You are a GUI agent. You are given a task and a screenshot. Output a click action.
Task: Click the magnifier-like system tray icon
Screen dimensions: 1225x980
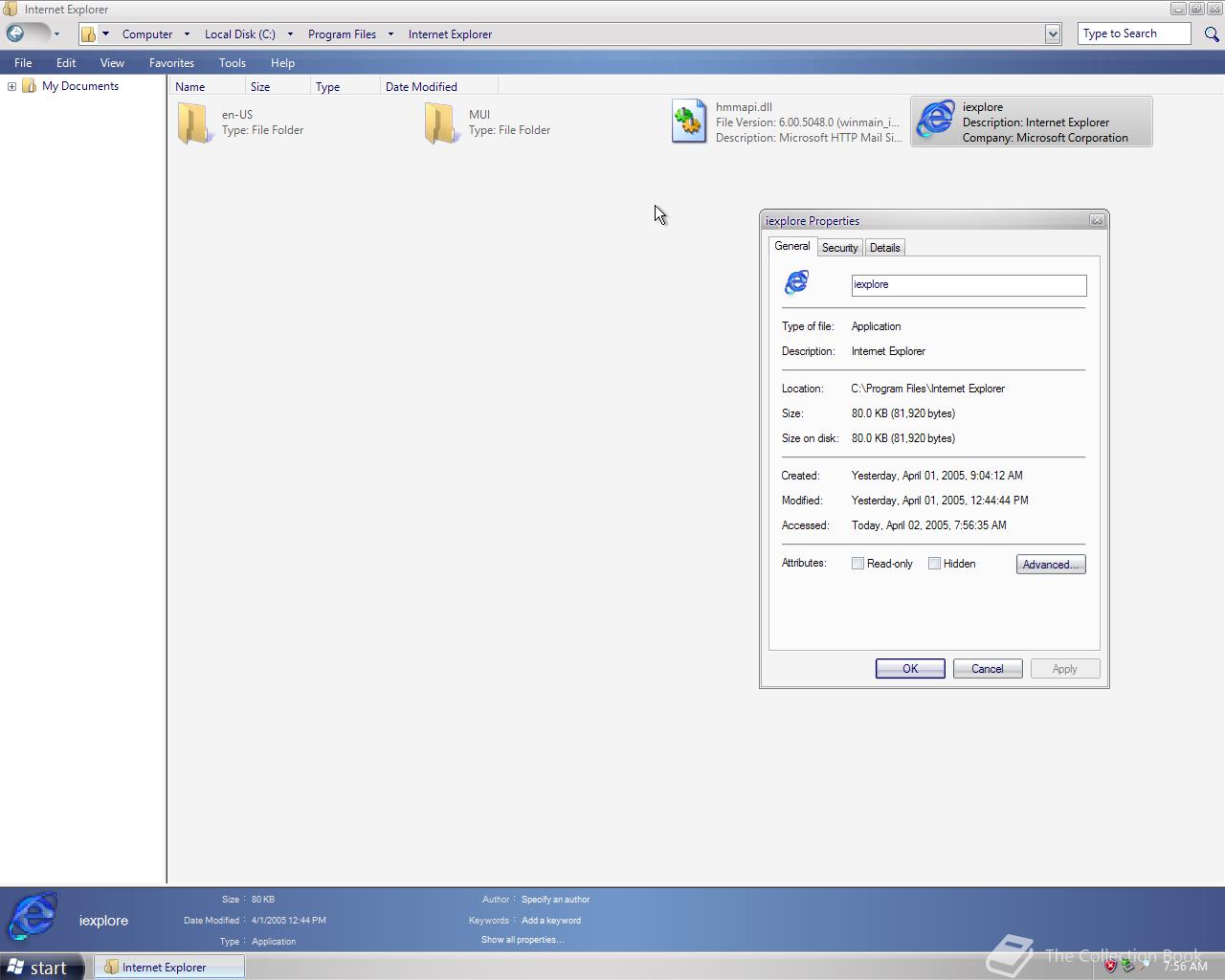click(x=1145, y=967)
